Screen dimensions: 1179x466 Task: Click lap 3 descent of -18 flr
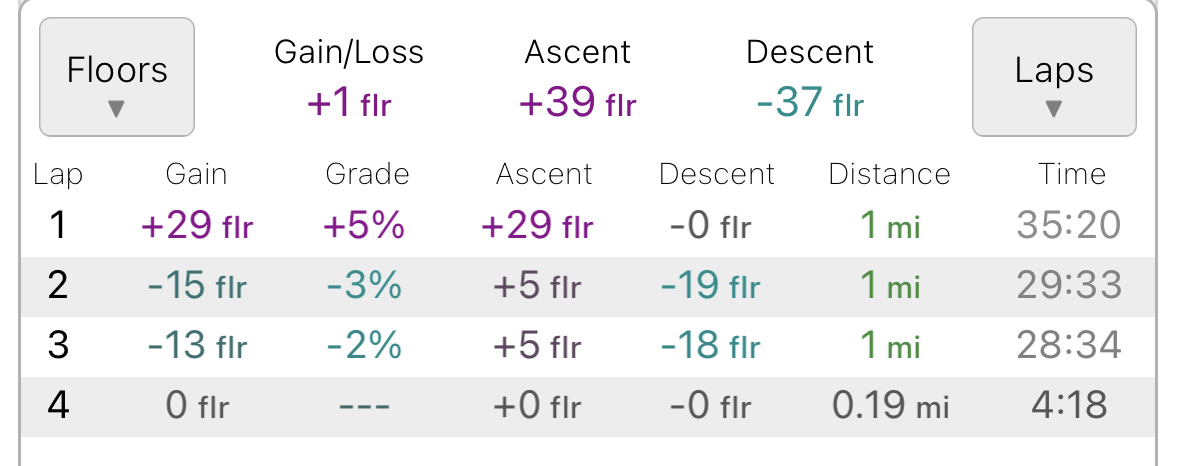click(x=710, y=345)
